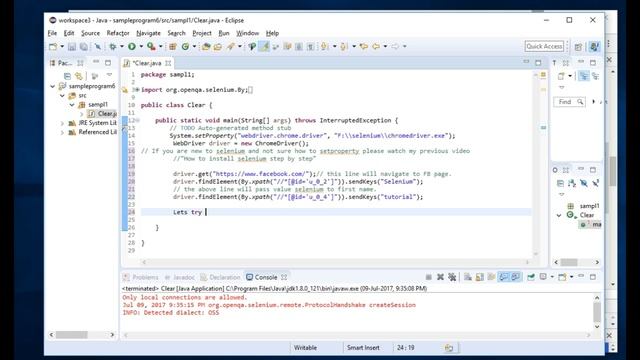This screenshot has height=360, width=640.
Task: Click the New Java Class toolbar icon
Action: (185, 47)
